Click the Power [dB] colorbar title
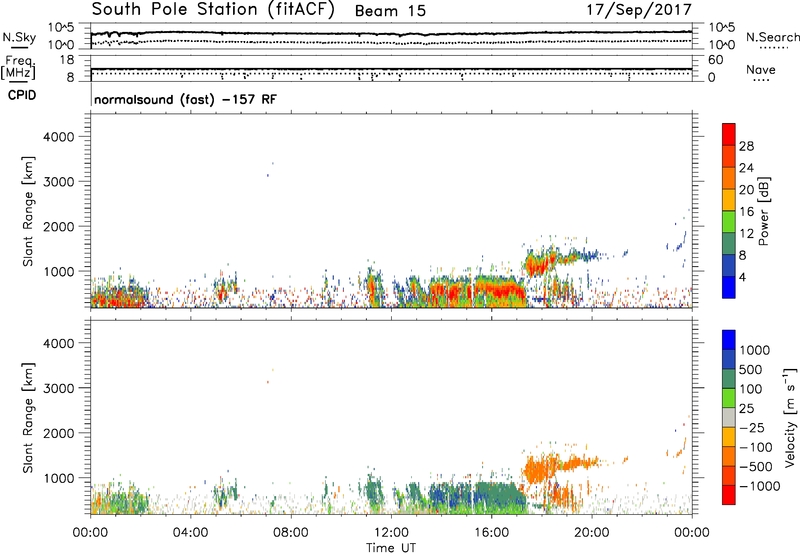800x554 pixels. click(x=764, y=211)
